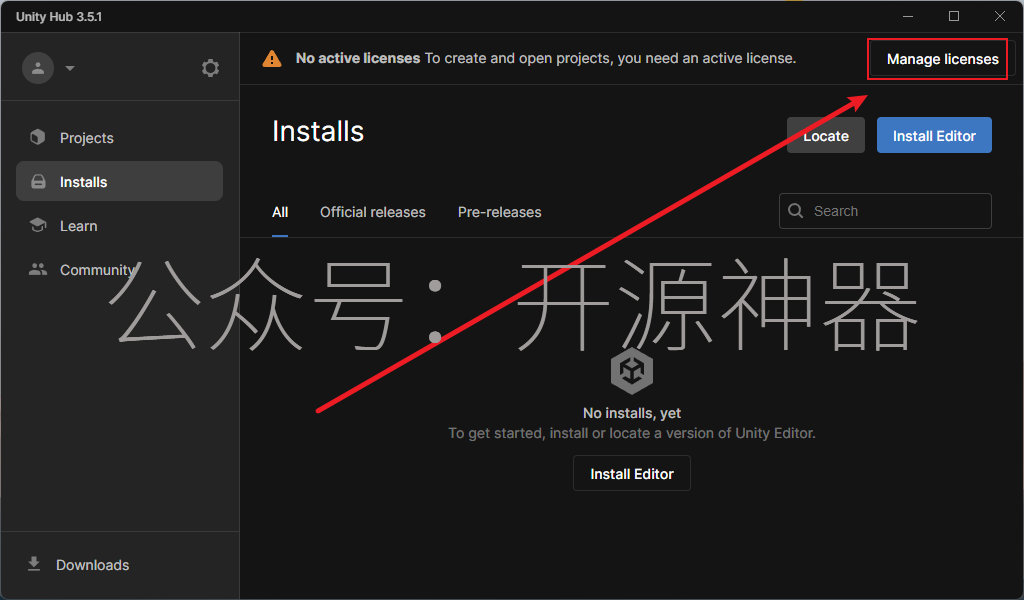Switch to the Official releases tab
The image size is (1024, 600).
pyautogui.click(x=372, y=212)
